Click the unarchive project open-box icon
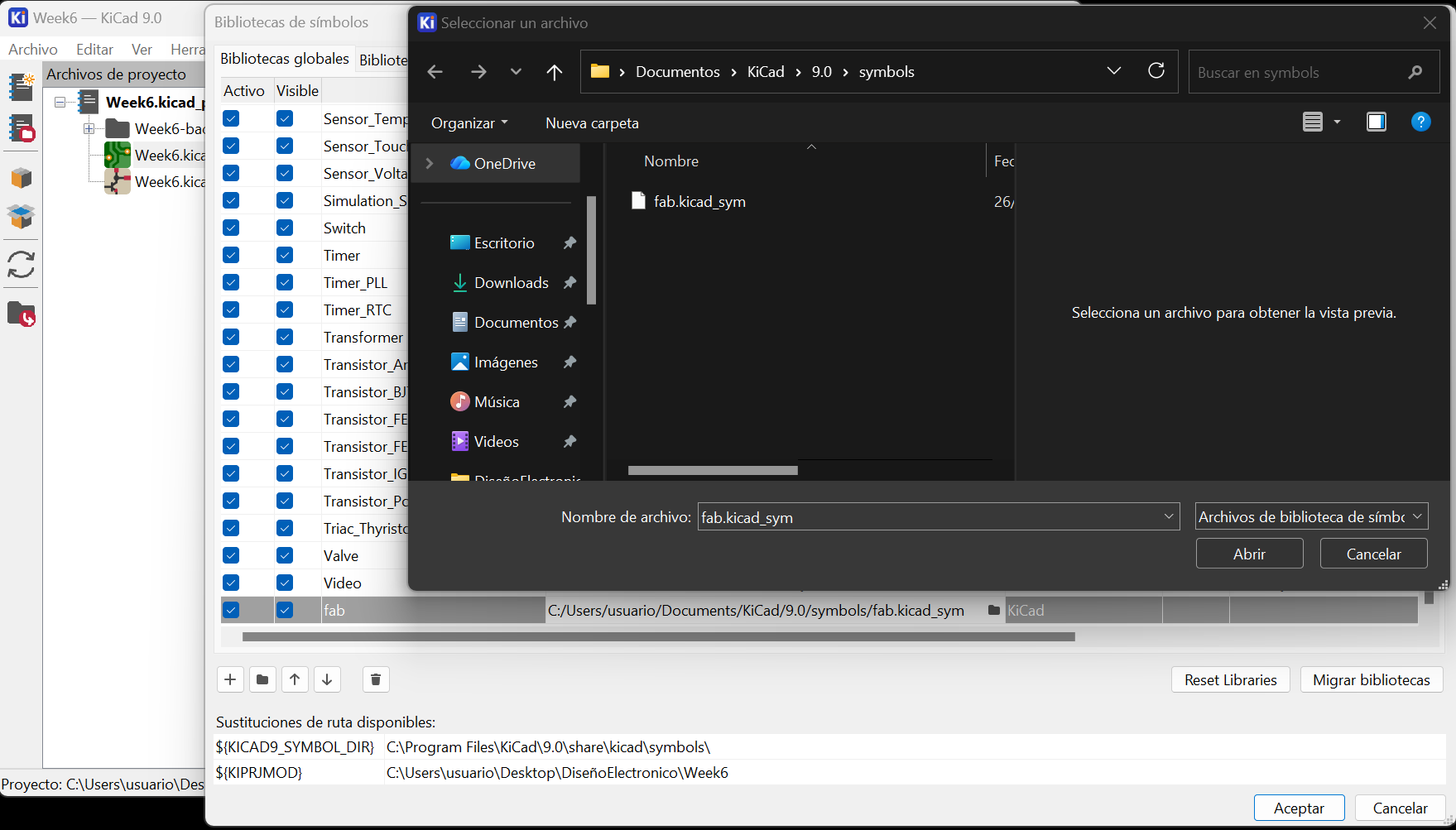This screenshot has width=1456, height=830. pos(21,217)
